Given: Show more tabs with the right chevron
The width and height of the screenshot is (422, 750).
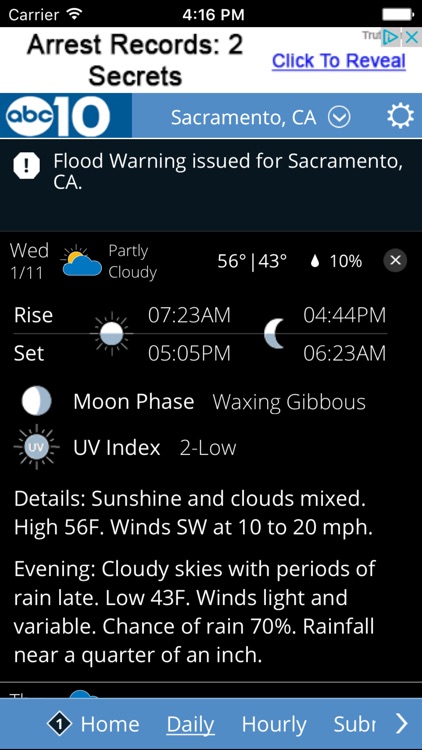Looking at the screenshot, I should click(401, 724).
